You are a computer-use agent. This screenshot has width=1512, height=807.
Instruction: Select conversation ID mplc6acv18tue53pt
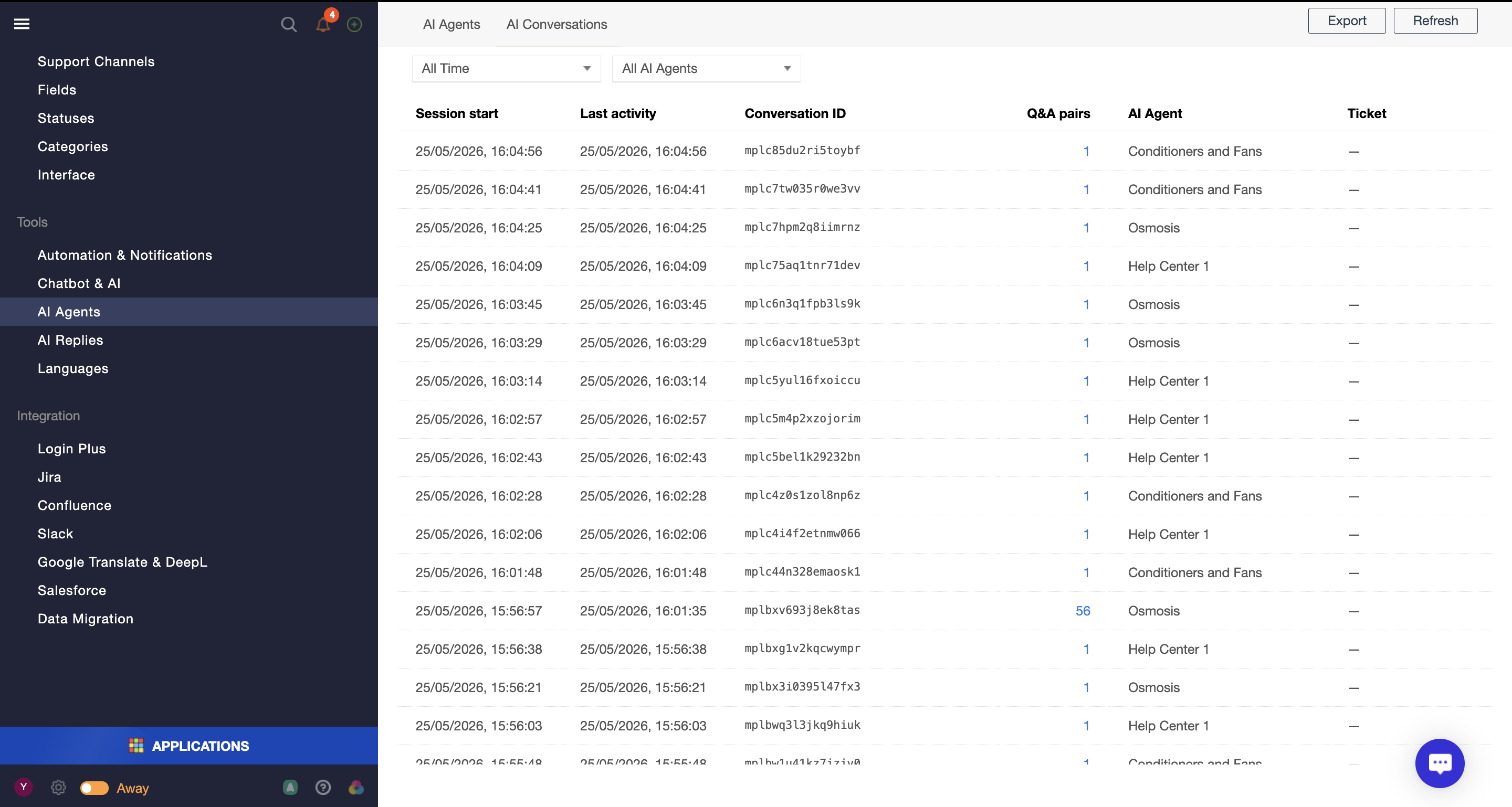802,342
